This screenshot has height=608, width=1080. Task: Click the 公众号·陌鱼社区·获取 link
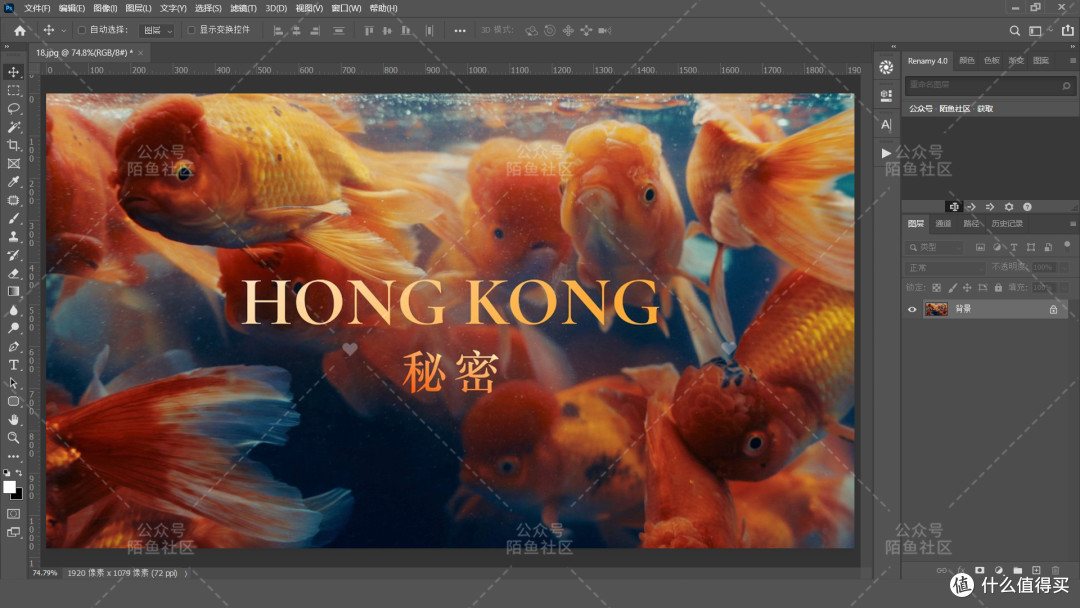click(x=951, y=109)
